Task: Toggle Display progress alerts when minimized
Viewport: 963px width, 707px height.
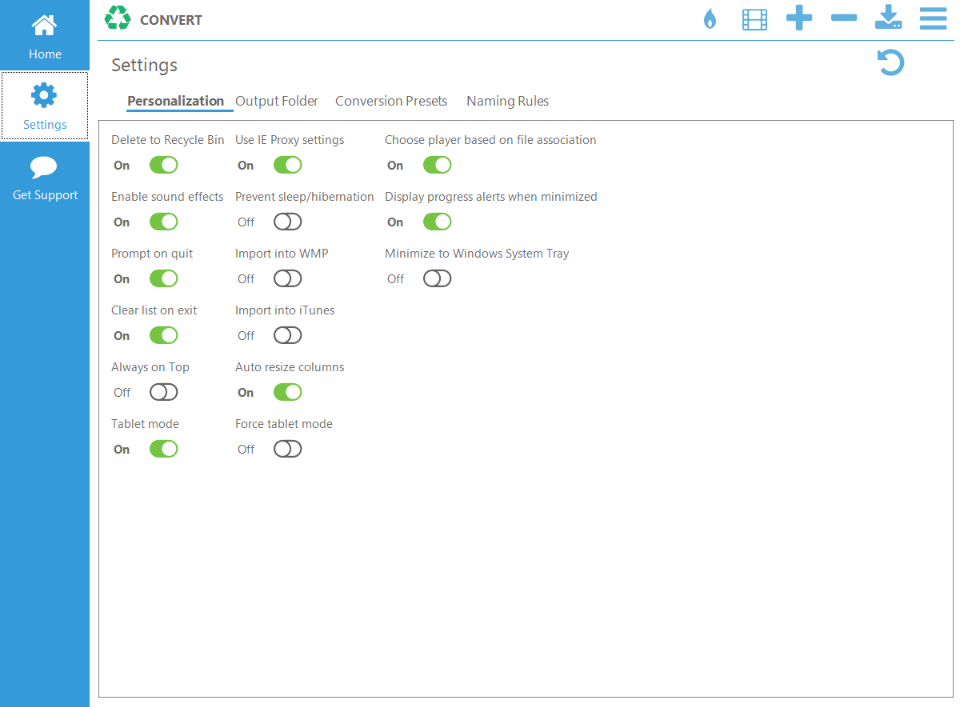Action: click(x=437, y=222)
